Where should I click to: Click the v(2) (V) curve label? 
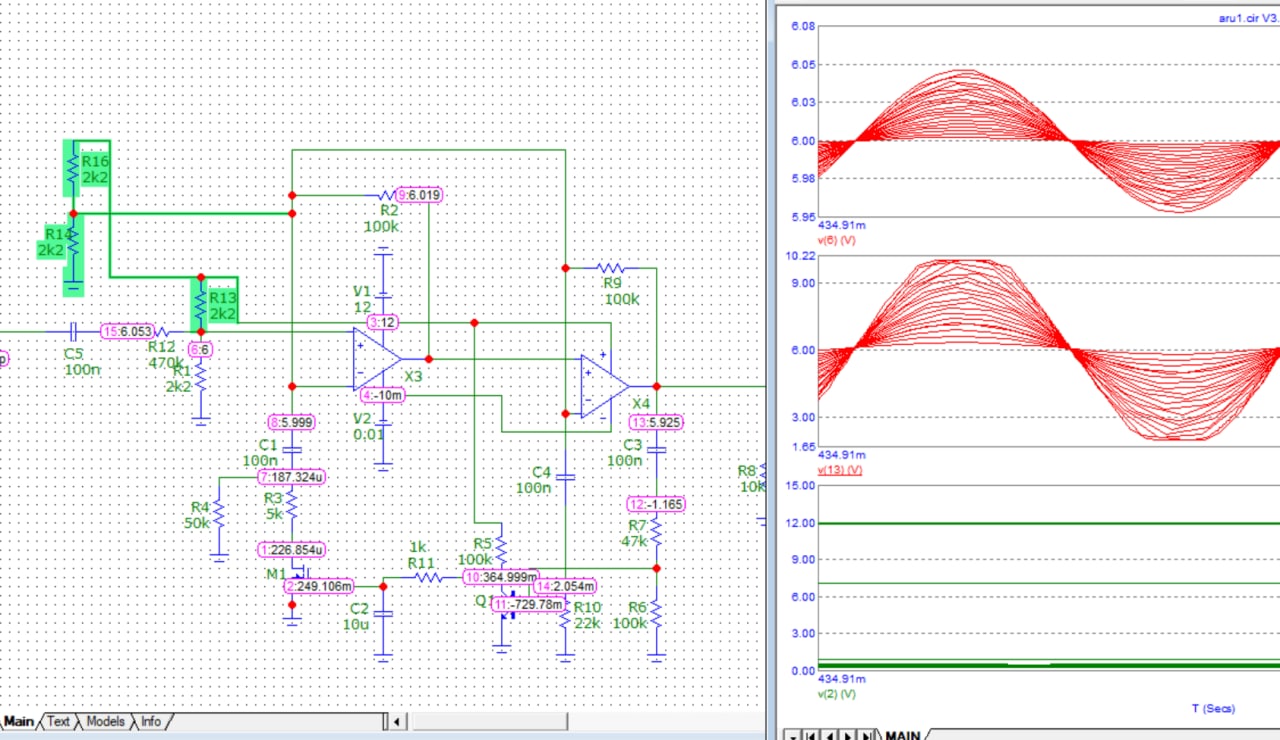pos(838,693)
